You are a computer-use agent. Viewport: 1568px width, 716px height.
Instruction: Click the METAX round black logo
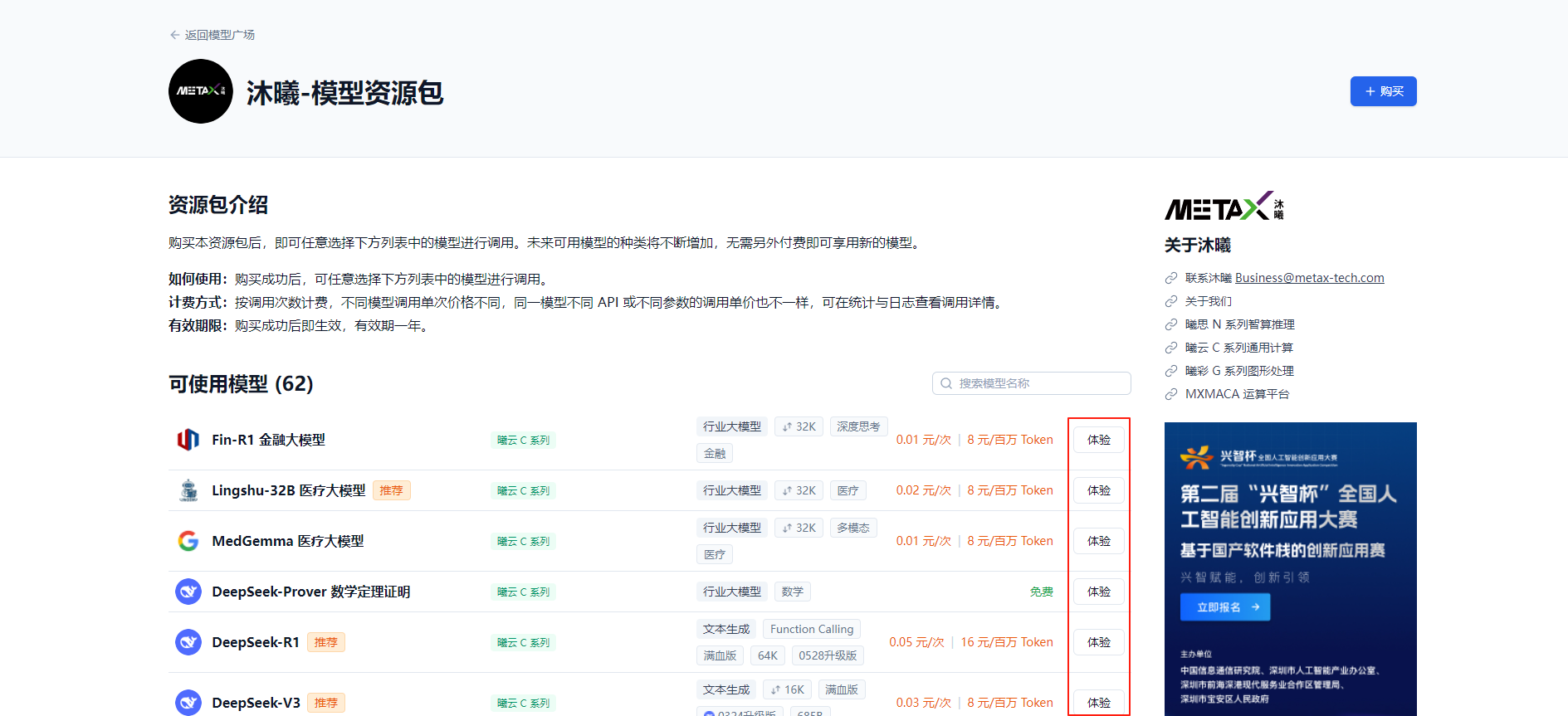[x=201, y=91]
